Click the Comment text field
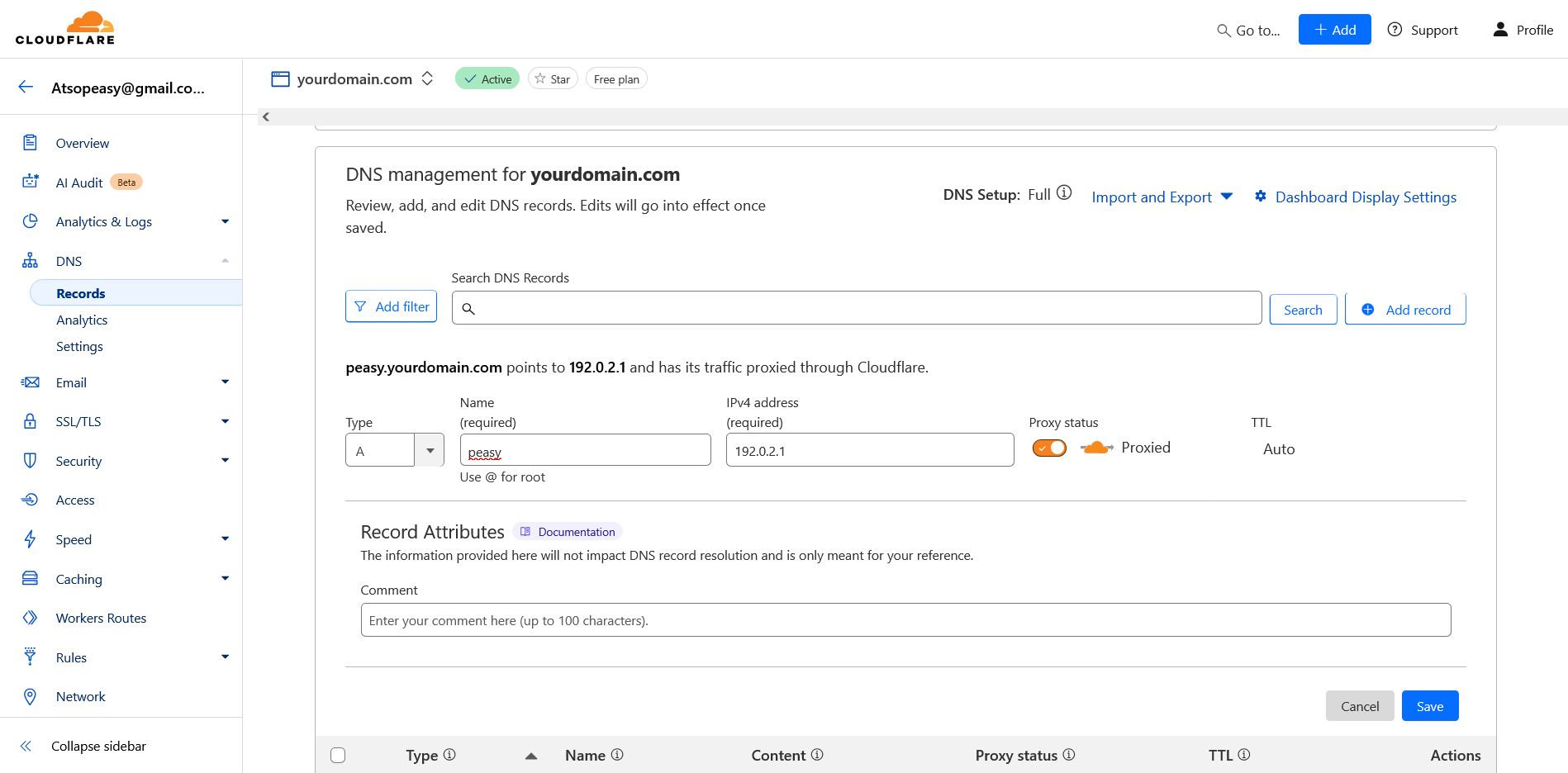Viewport: 1568px width, 773px height. pyautogui.click(x=905, y=620)
